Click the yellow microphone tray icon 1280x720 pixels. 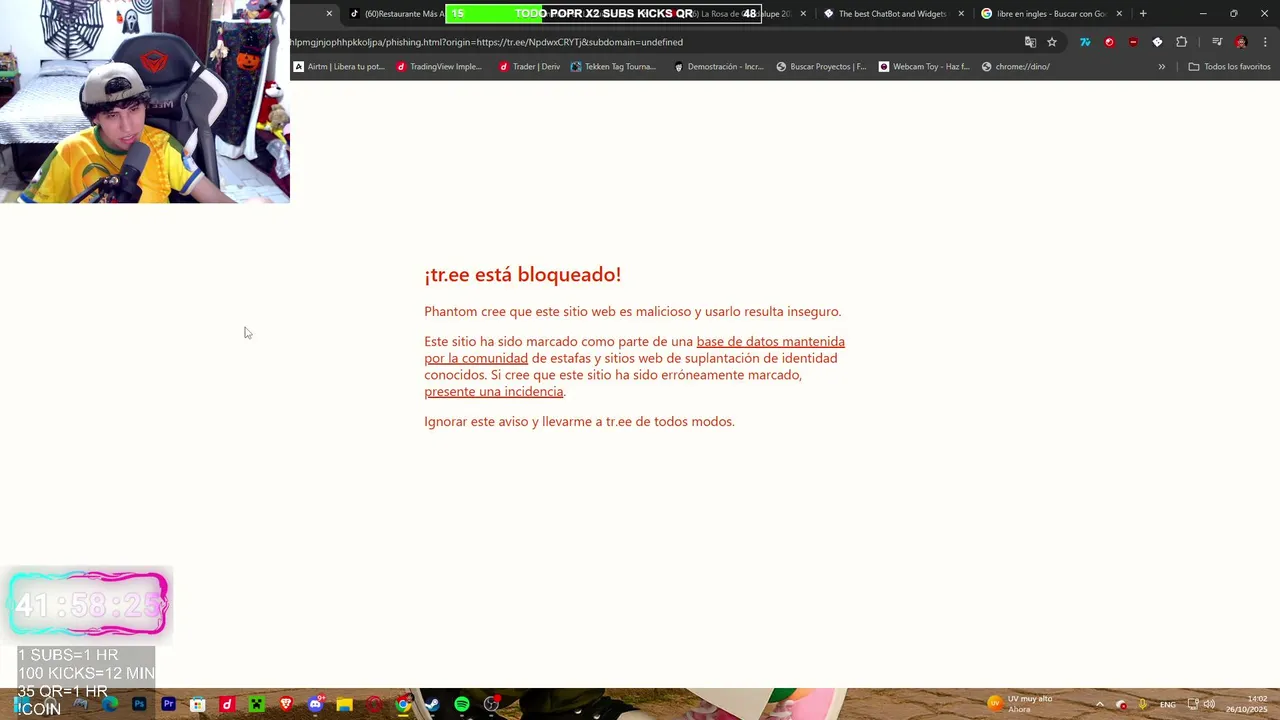(x=1143, y=704)
